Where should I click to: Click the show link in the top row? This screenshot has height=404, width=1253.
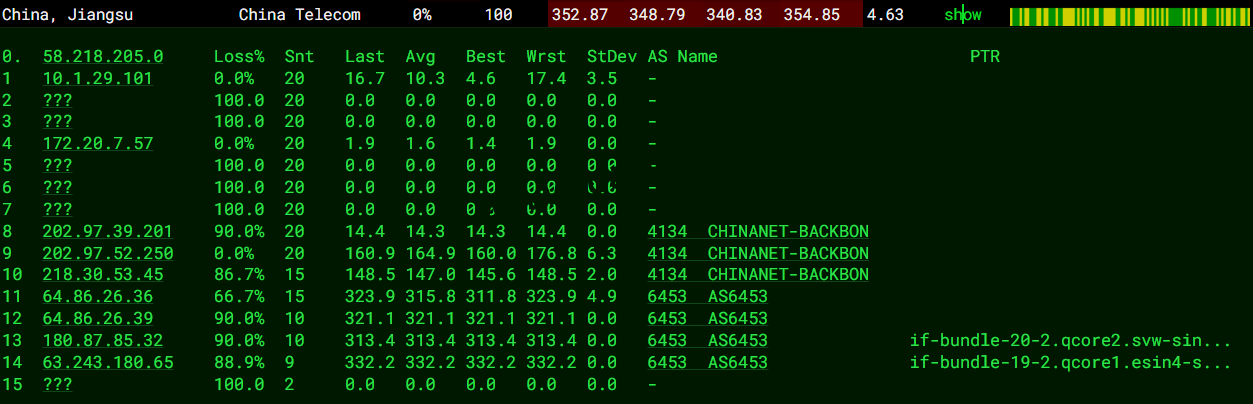962,15
